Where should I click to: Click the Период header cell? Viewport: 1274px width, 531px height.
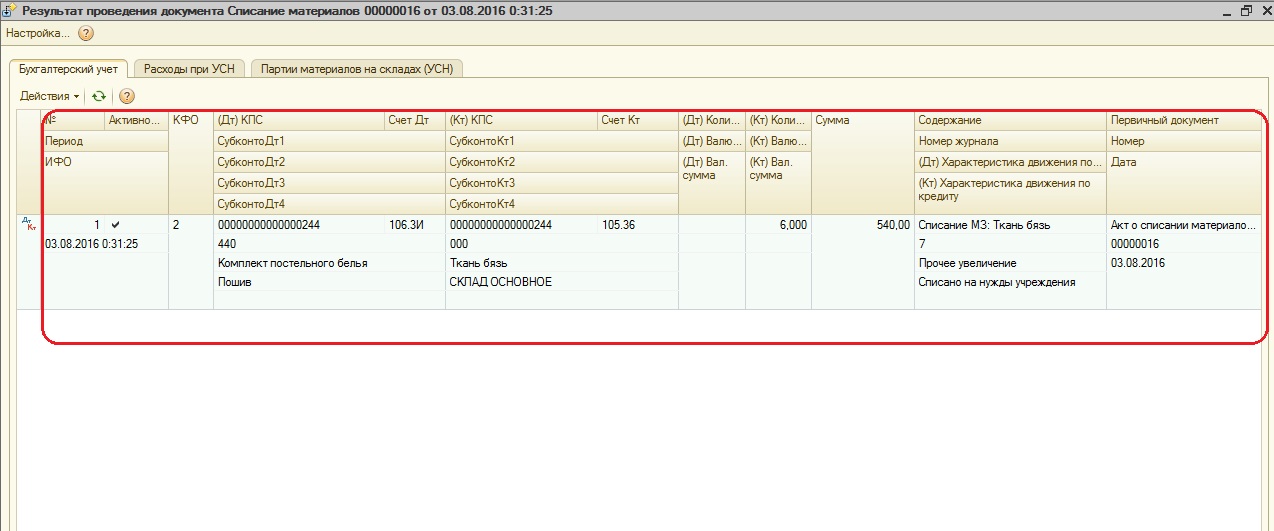[x=105, y=141]
